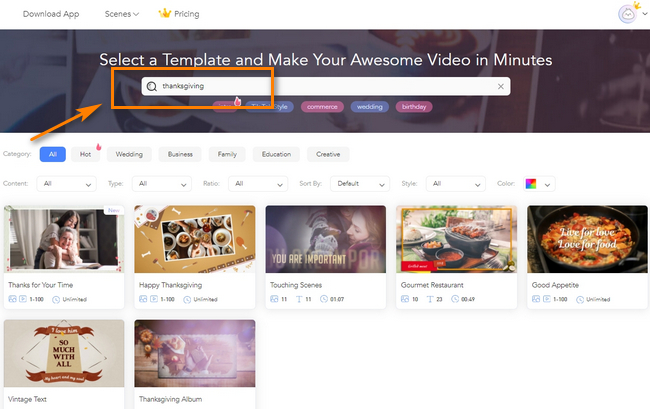Open the Happy Thanksgiving template thumbnail
Image resolution: width=650 pixels, height=409 pixels.
(x=195, y=239)
